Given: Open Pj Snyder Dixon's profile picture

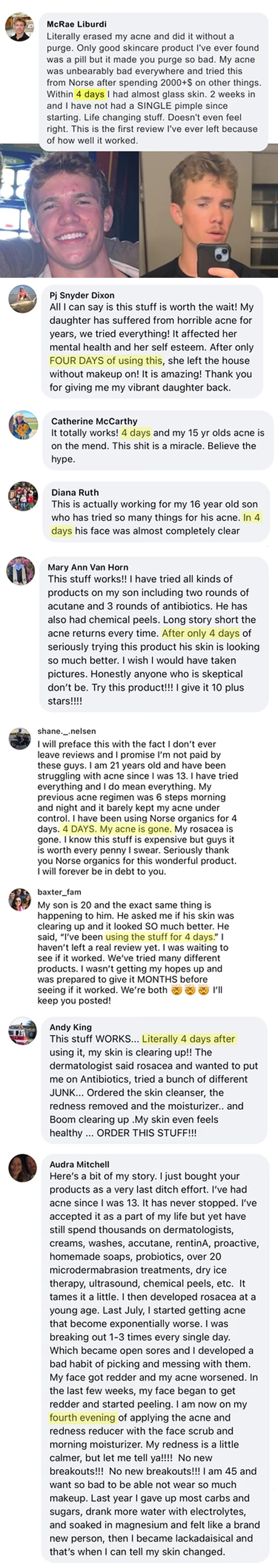Looking at the screenshot, I should 22,299.
